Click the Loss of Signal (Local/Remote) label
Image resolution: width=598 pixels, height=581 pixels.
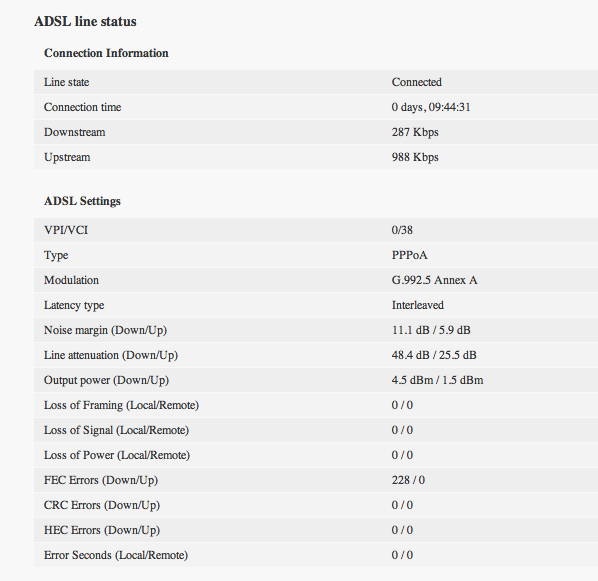116,430
